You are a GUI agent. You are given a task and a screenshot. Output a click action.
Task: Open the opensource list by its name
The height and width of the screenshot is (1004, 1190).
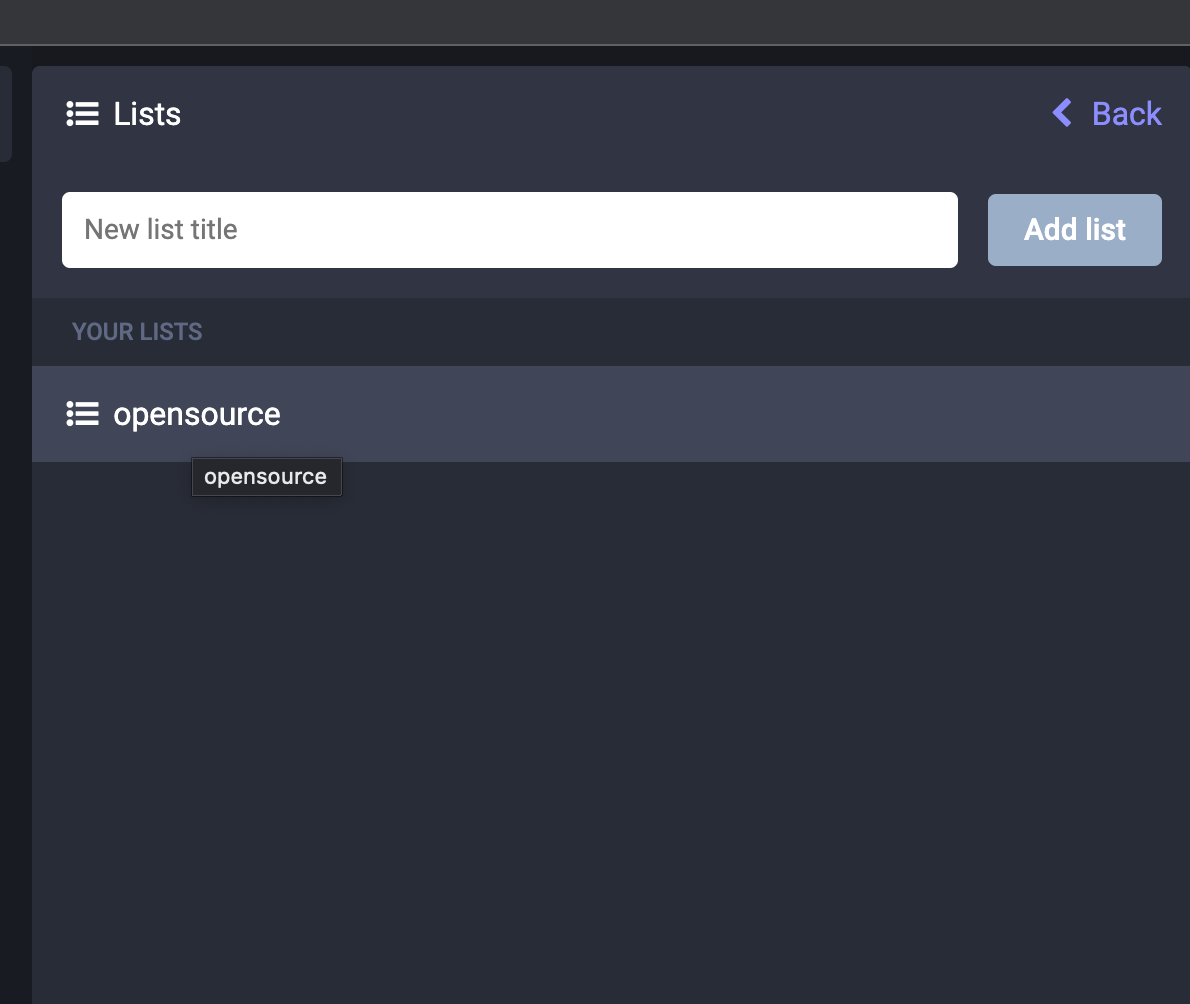click(x=197, y=414)
